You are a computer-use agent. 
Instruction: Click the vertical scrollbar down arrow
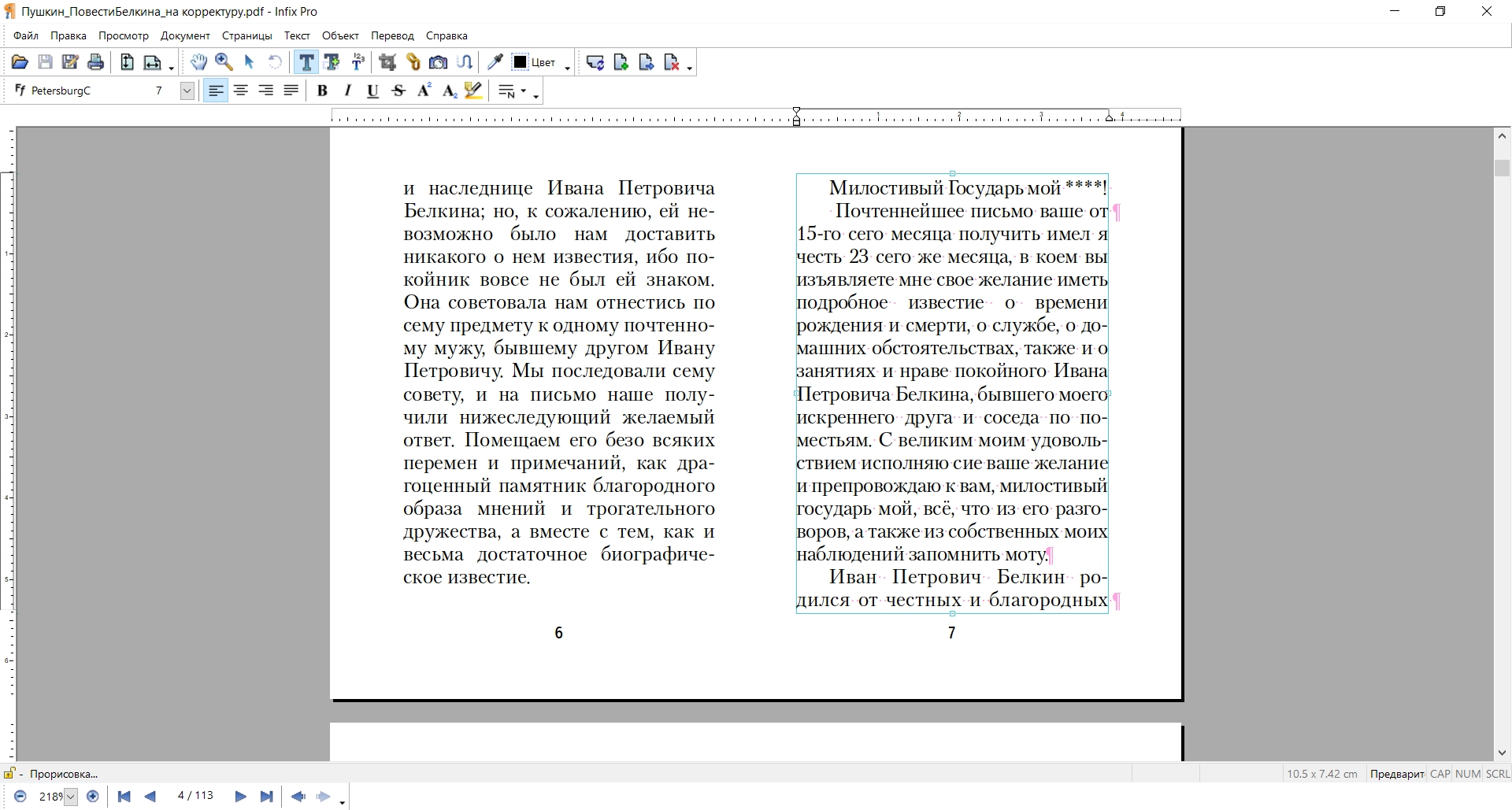click(x=1502, y=753)
